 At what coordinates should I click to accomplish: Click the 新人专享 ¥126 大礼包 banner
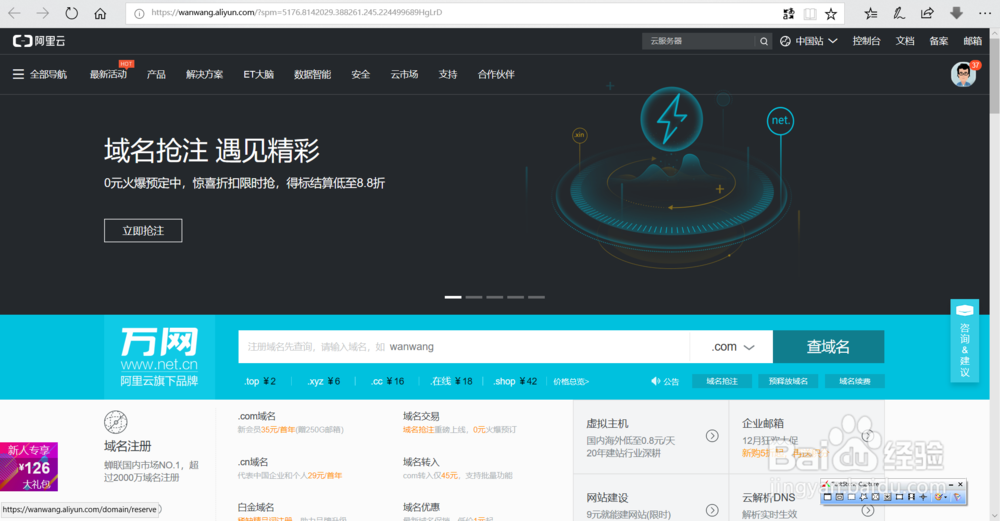pos(29,467)
